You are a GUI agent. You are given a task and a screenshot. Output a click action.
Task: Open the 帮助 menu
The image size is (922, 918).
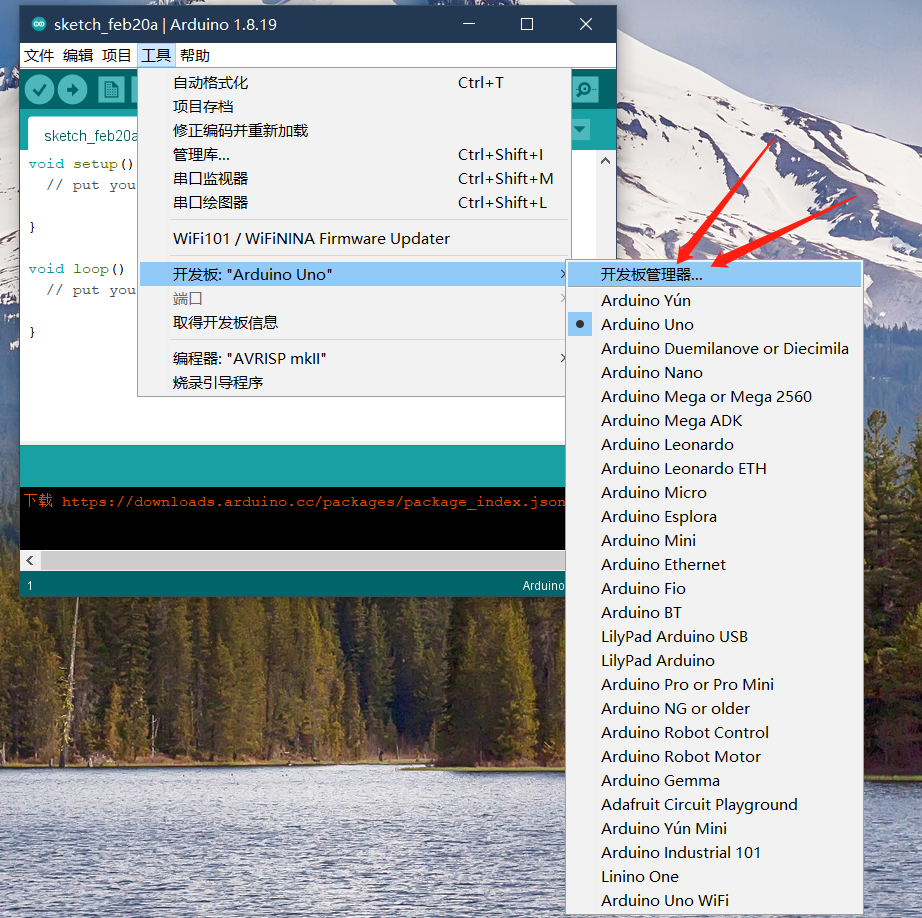(x=195, y=55)
